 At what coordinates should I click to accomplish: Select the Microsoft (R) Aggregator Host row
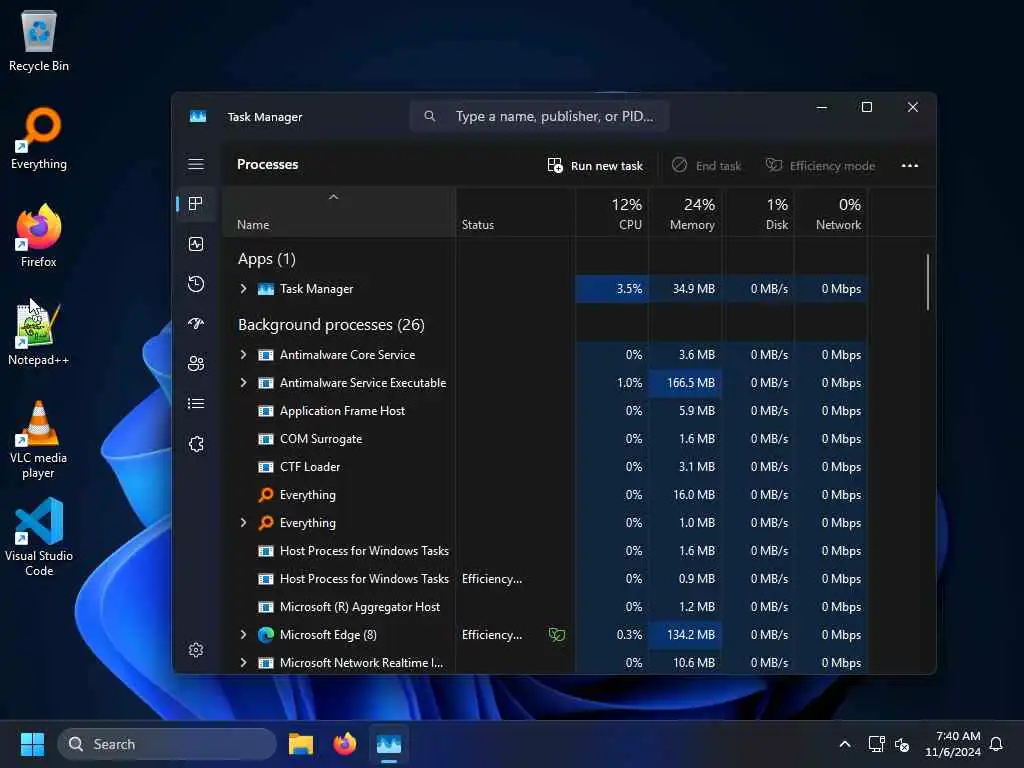[x=546, y=607]
